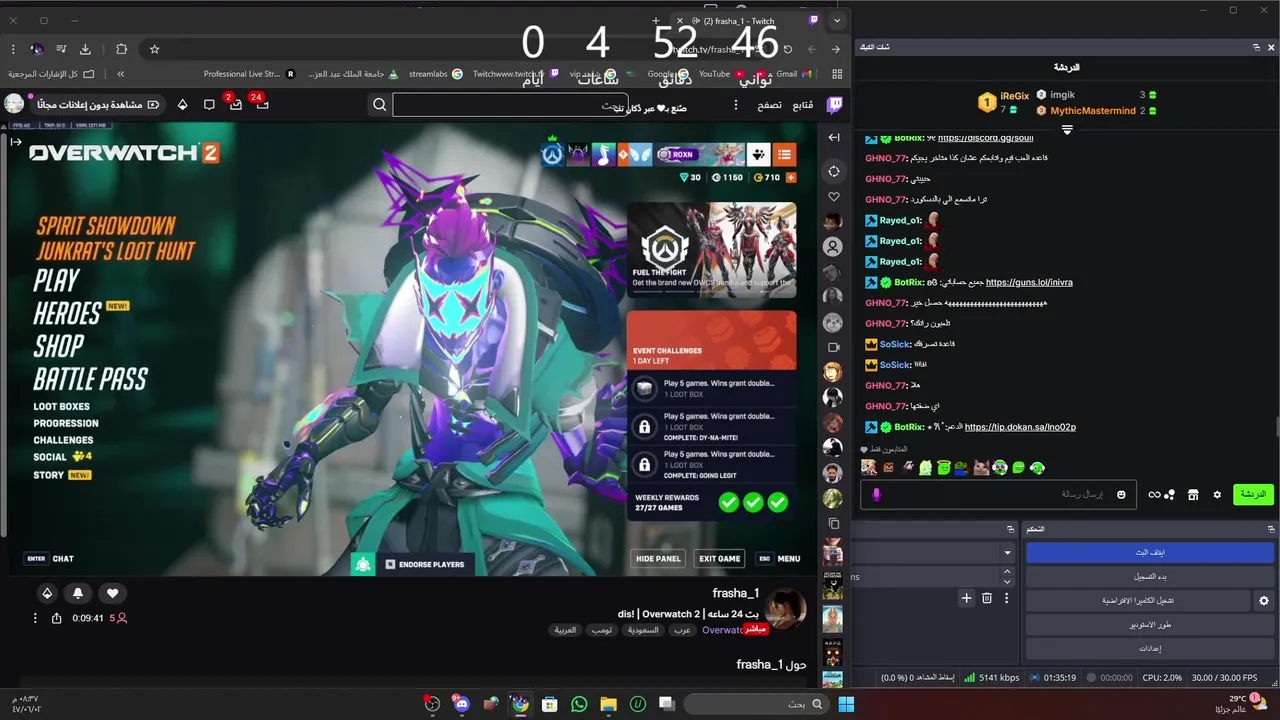Open Microsoft Store from the taskbar

[549, 704]
